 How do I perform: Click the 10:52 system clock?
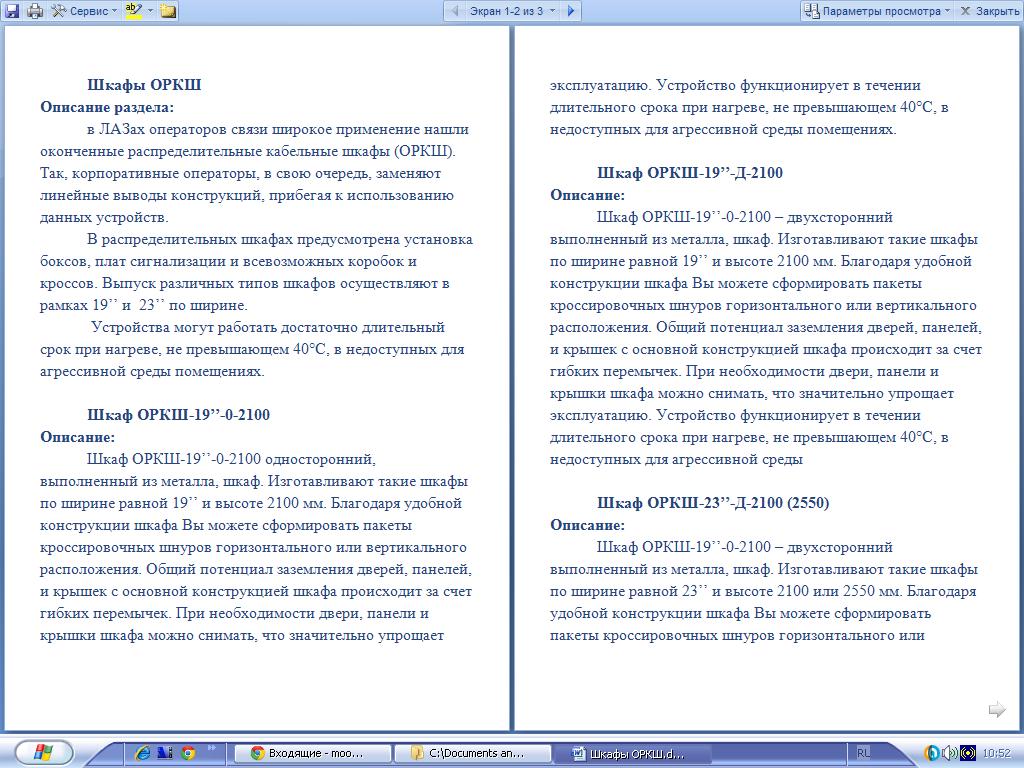(997, 753)
